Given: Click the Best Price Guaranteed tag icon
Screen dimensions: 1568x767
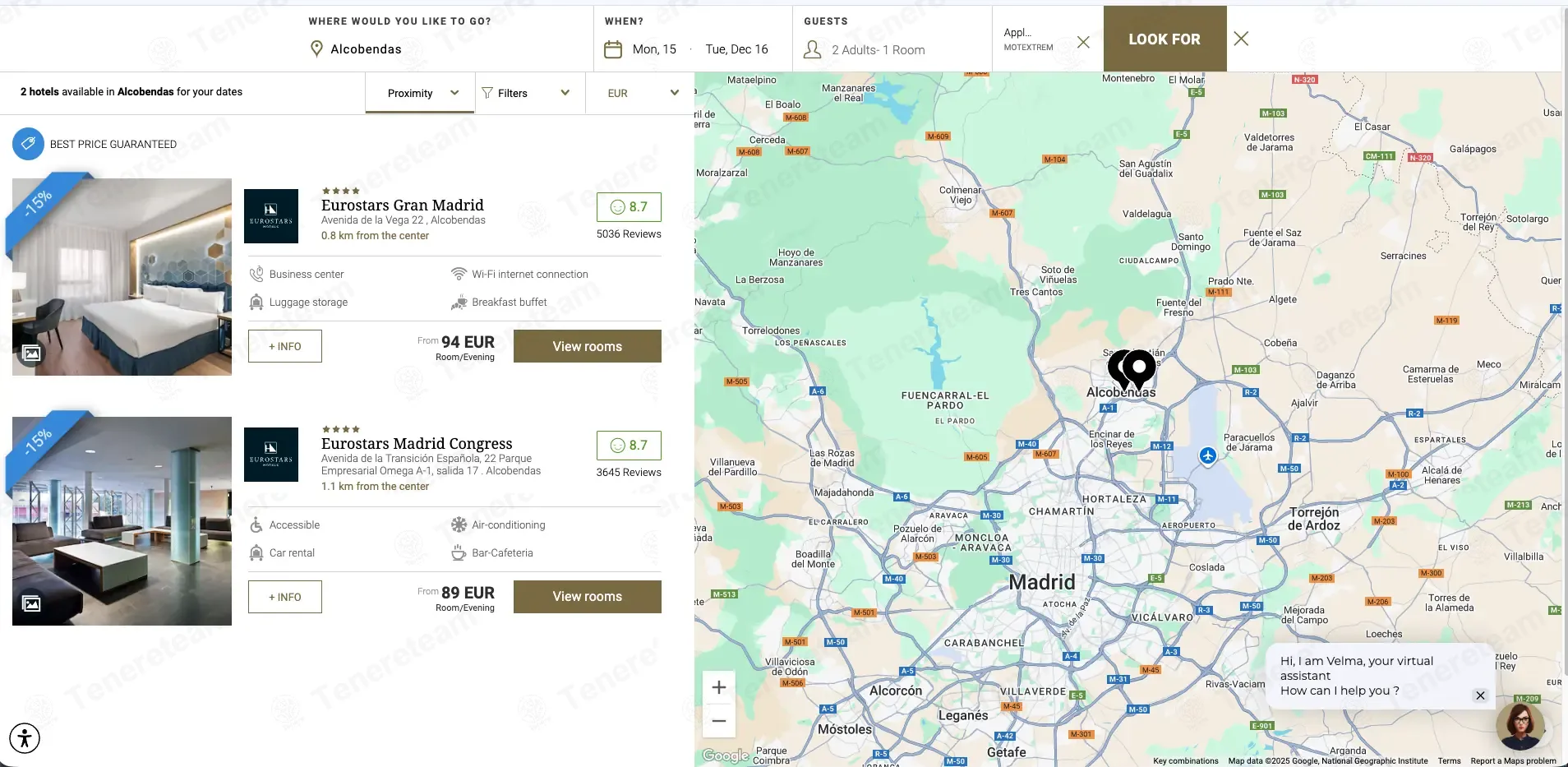Looking at the screenshot, I should point(28,144).
